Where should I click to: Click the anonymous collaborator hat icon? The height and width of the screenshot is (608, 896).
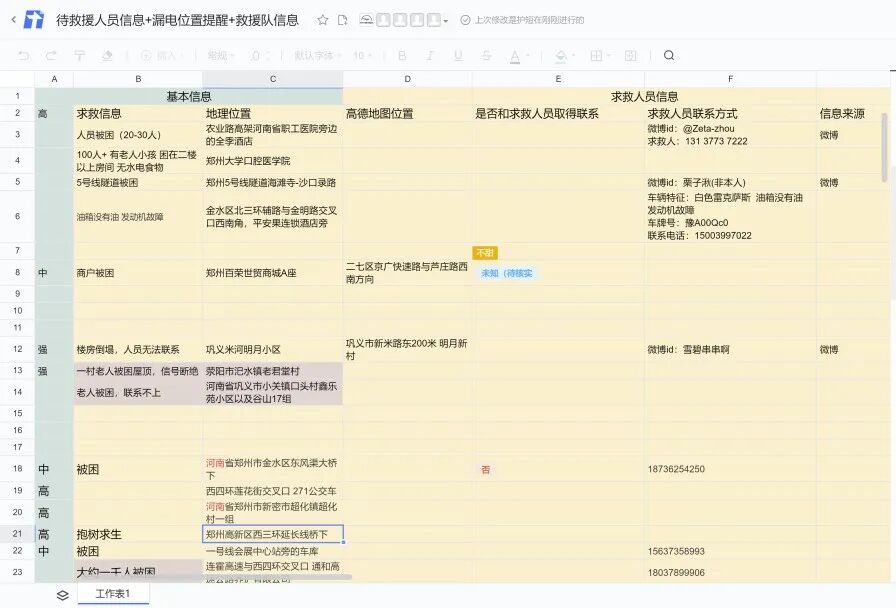pyautogui.click(x=366, y=20)
